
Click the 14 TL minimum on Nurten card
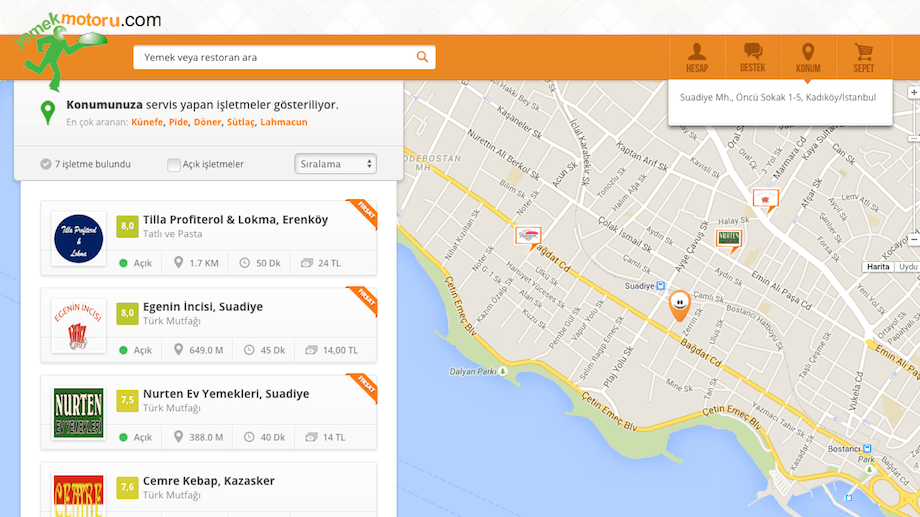[x=326, y=437]
